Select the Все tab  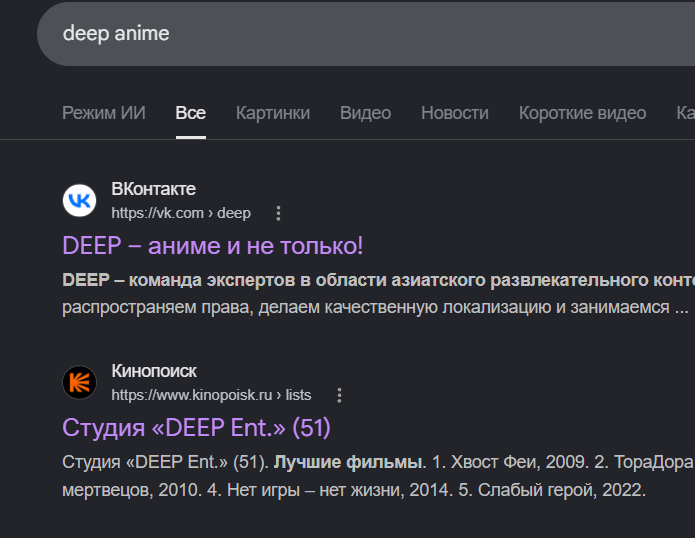(191, 113)
